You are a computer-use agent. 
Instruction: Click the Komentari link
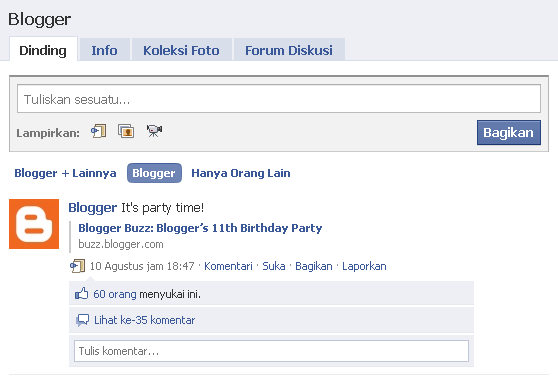pos(228,266)
